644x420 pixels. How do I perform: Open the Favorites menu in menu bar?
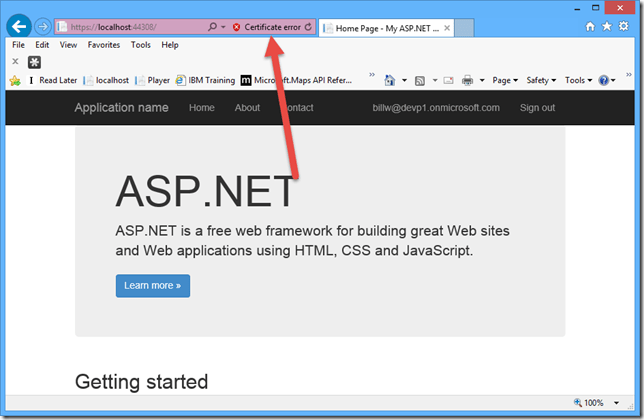(103, 45)
